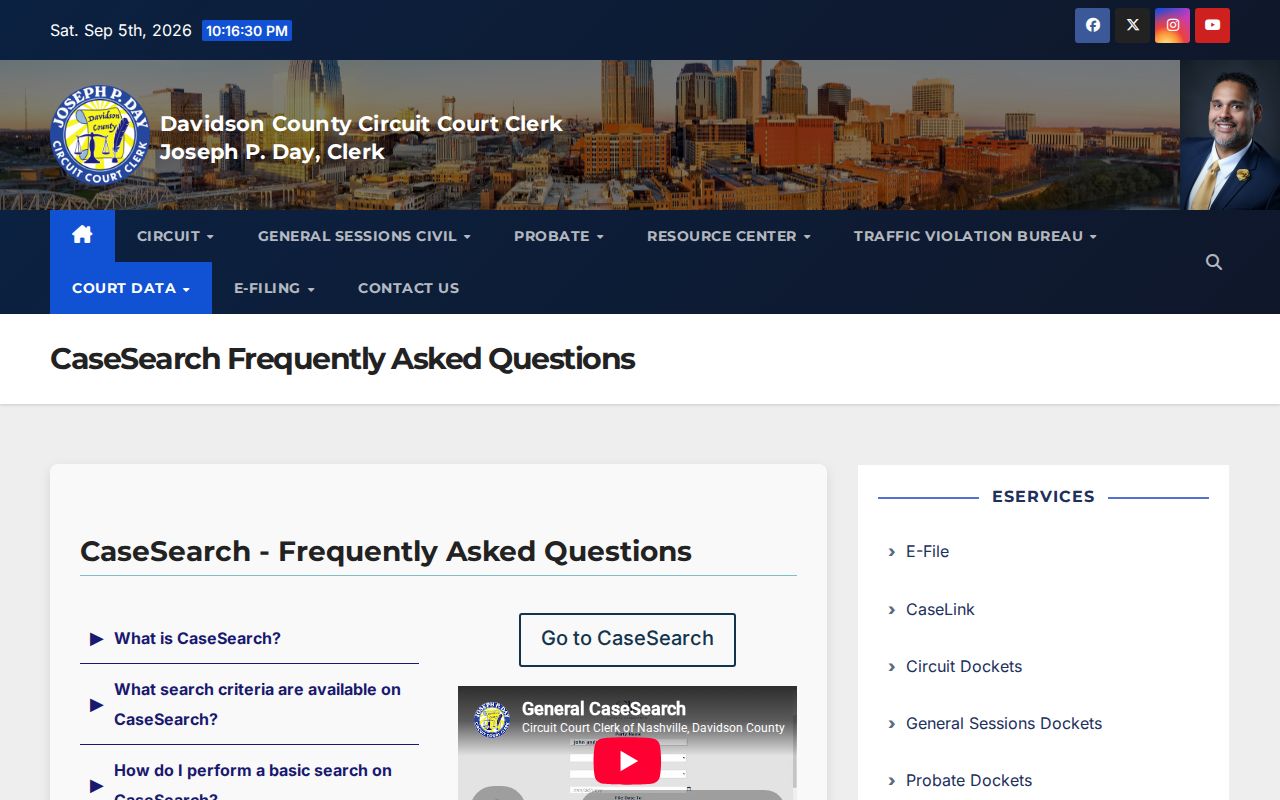Screen dimensions: 1280x800
Task: Open the General Sessions Dockets link
Action: pyautogui.click(x=1004, y=723)
